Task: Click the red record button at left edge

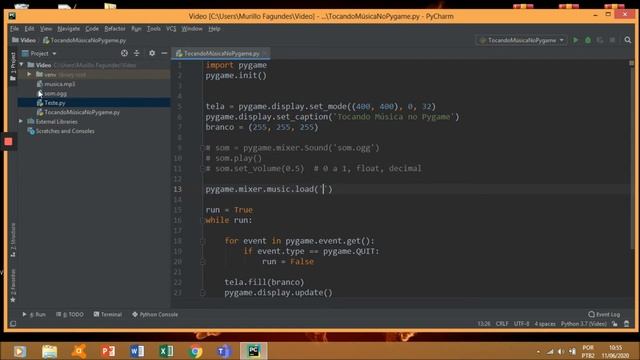Action: [8, 142]
